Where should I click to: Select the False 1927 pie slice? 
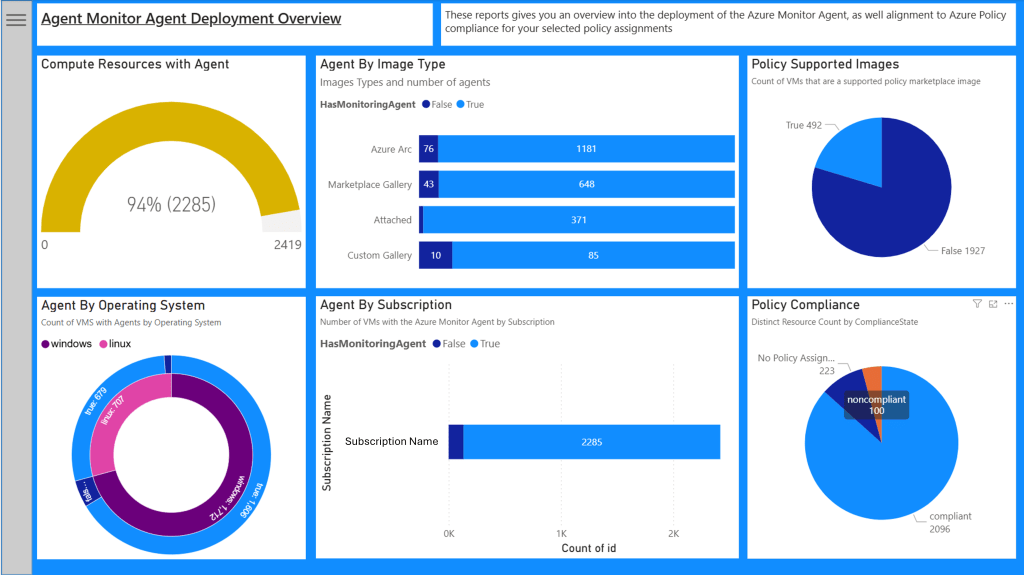(880, 220)
